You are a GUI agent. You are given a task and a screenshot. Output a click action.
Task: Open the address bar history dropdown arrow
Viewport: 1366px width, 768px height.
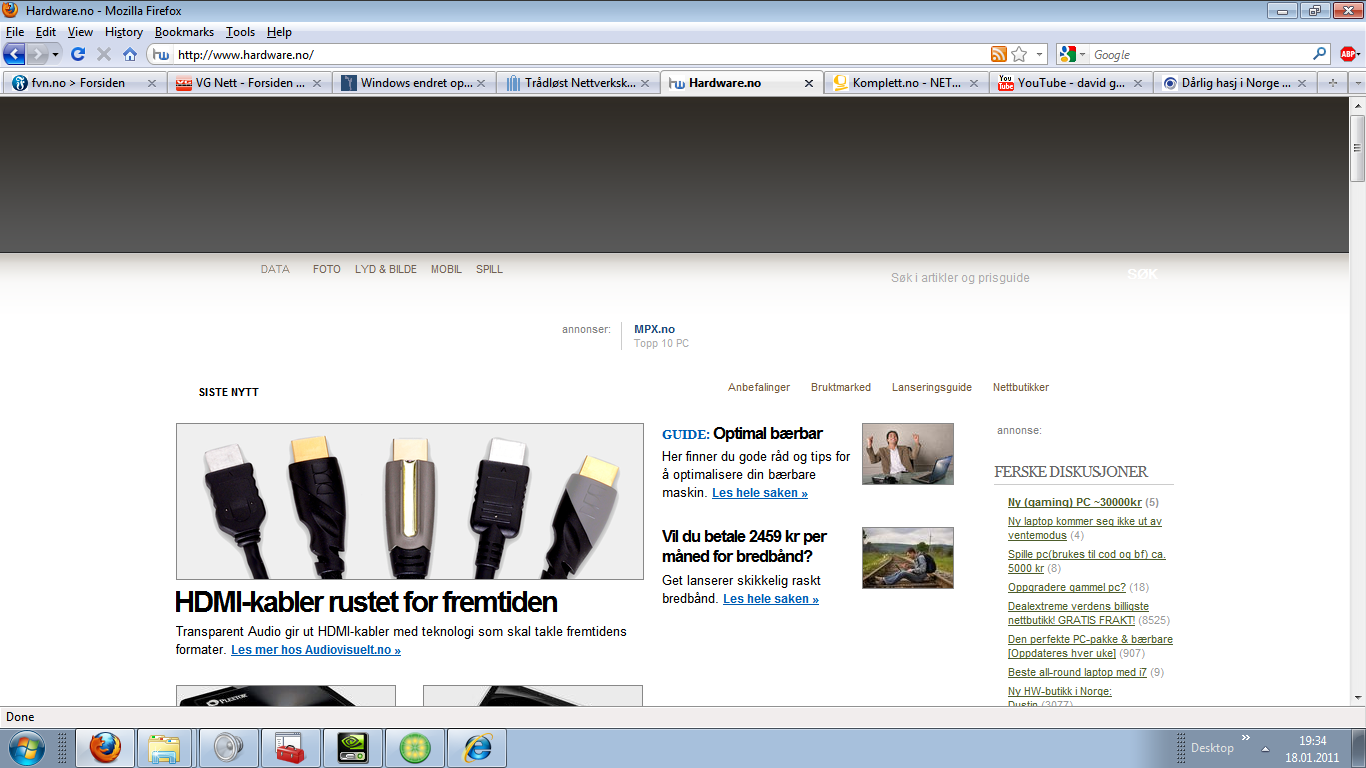pyautogui.click(x=1040, y=54)
